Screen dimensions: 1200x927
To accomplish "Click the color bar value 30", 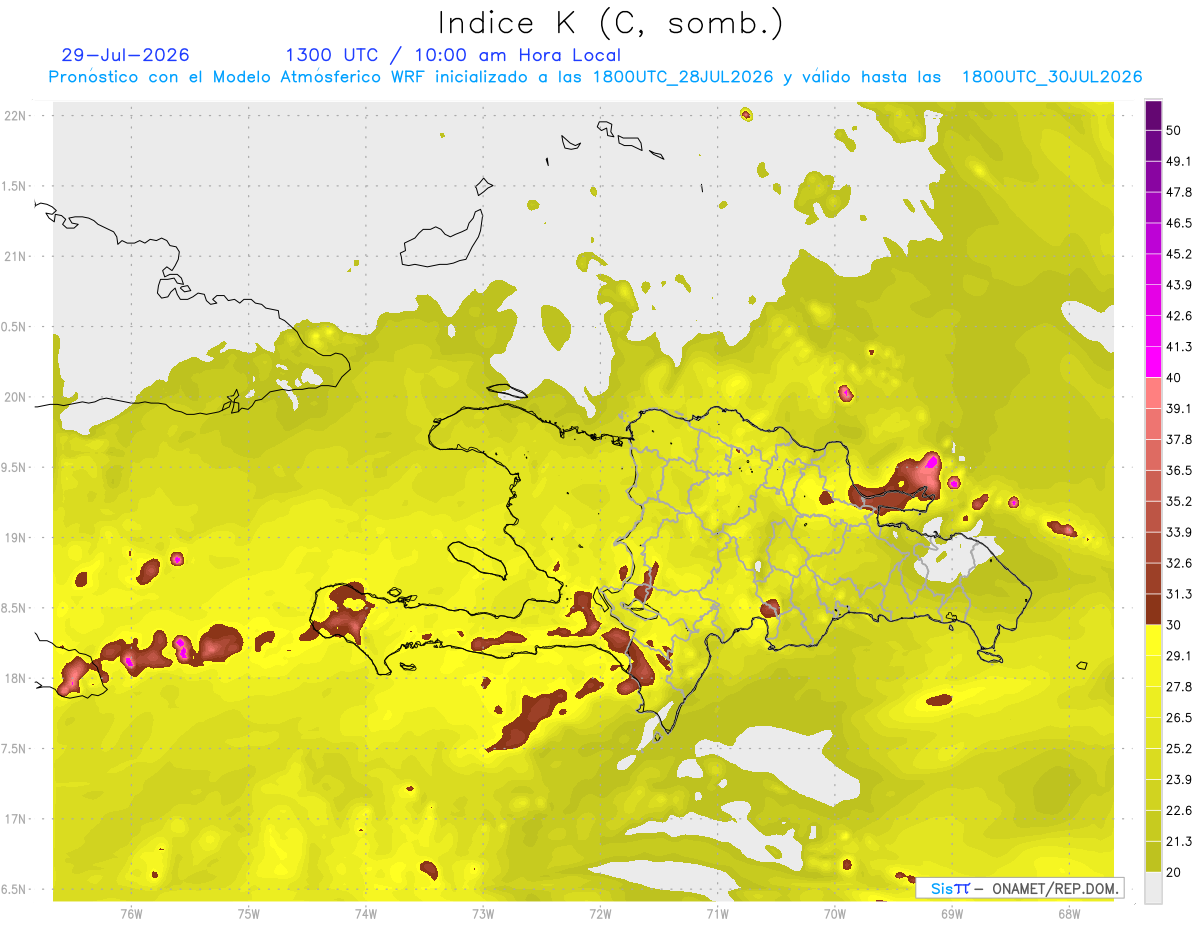I will coord(1175,625).
